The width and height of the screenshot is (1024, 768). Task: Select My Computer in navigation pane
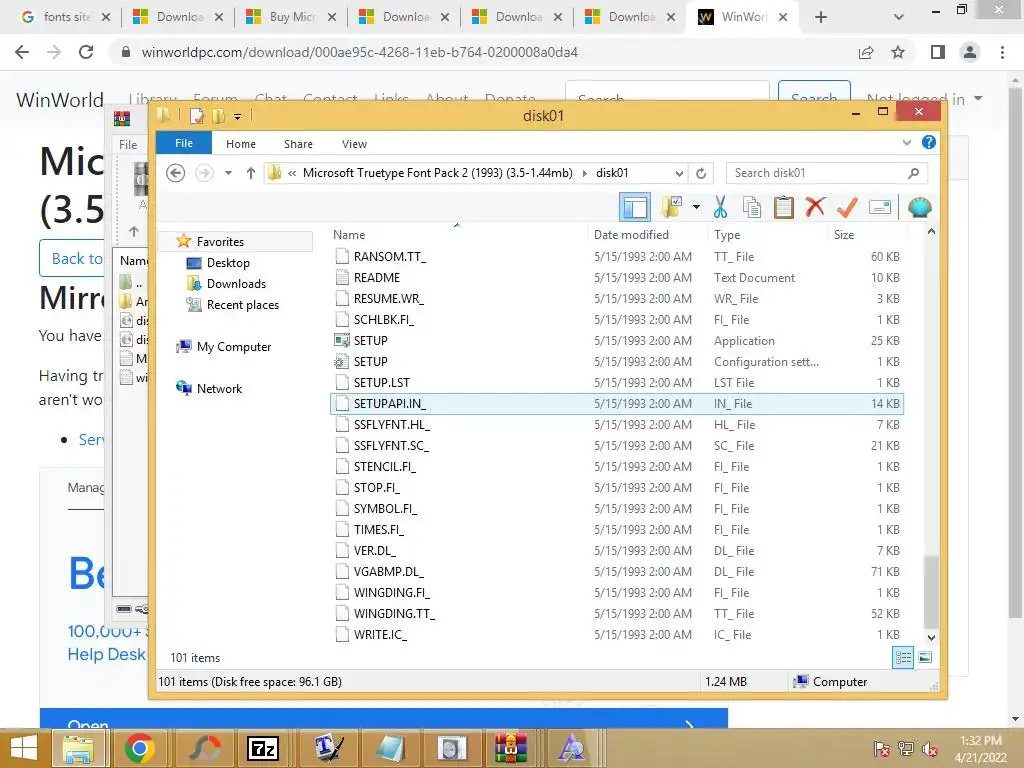point(234,347)
